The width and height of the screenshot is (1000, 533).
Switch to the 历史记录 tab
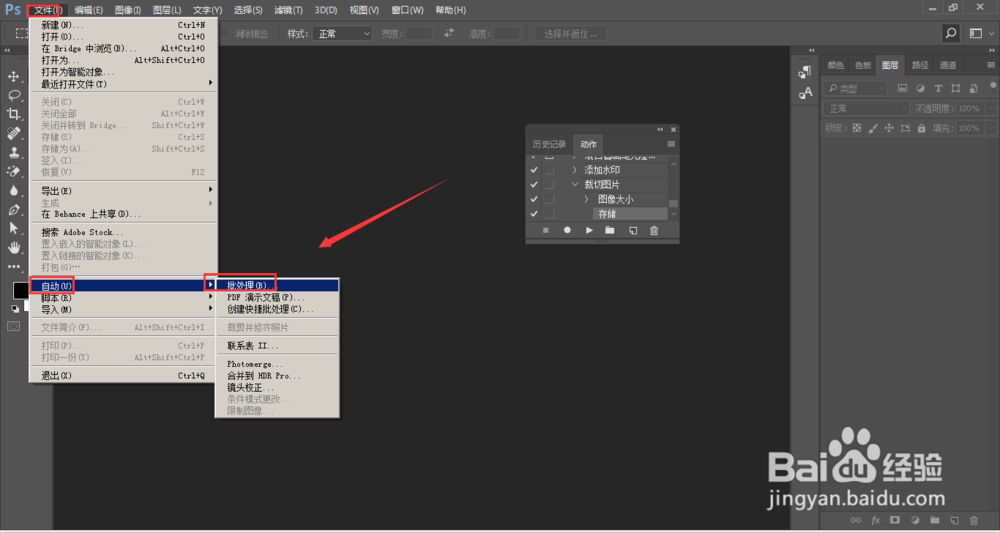[x=549, y=144]
